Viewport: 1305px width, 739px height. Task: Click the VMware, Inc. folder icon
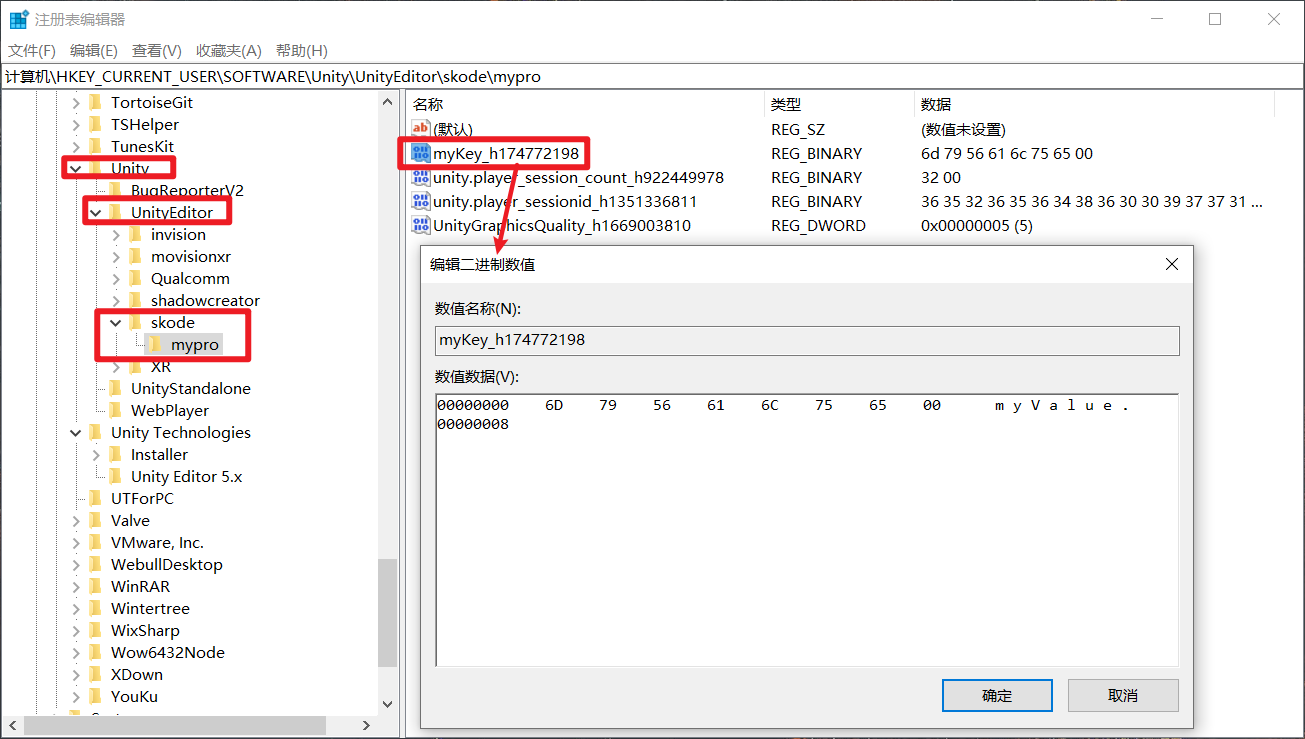(96, 542)
